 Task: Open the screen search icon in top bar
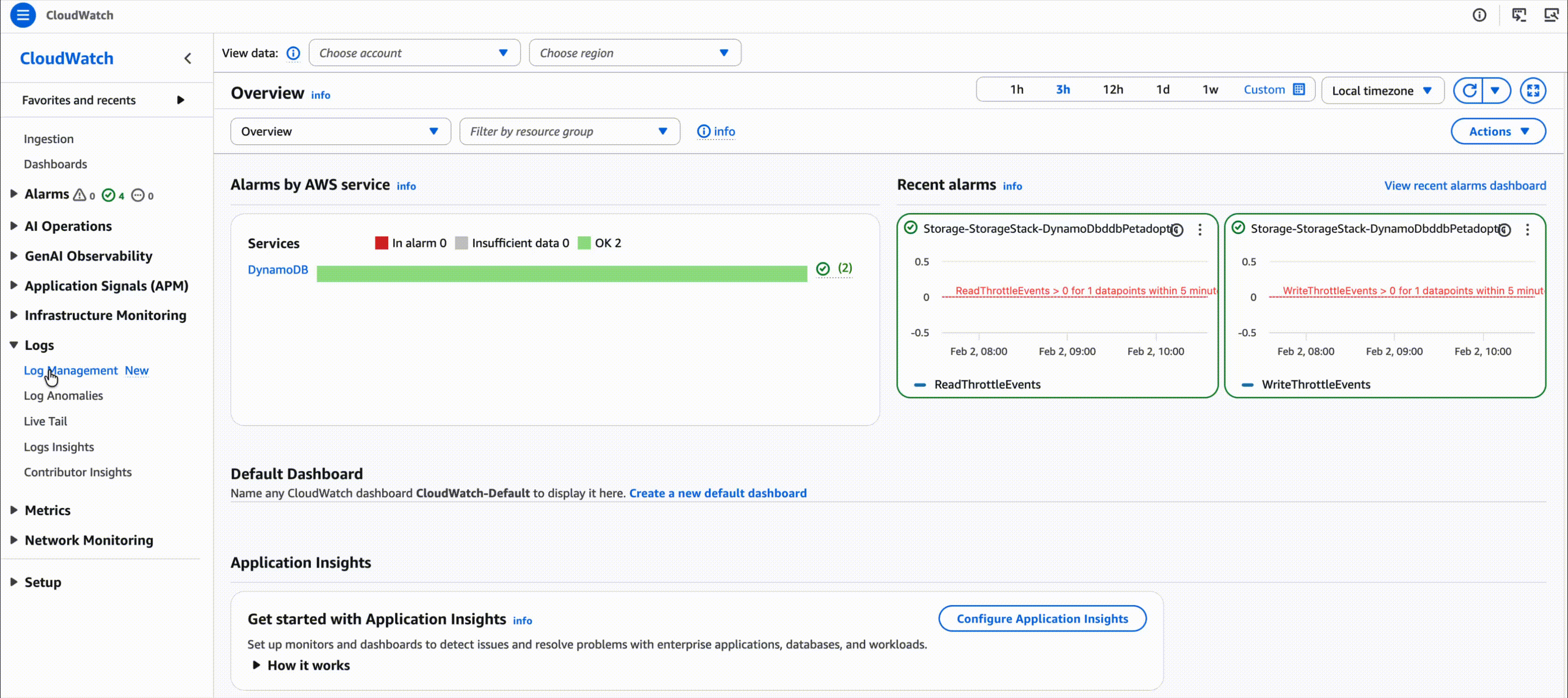coord(1552,15)
